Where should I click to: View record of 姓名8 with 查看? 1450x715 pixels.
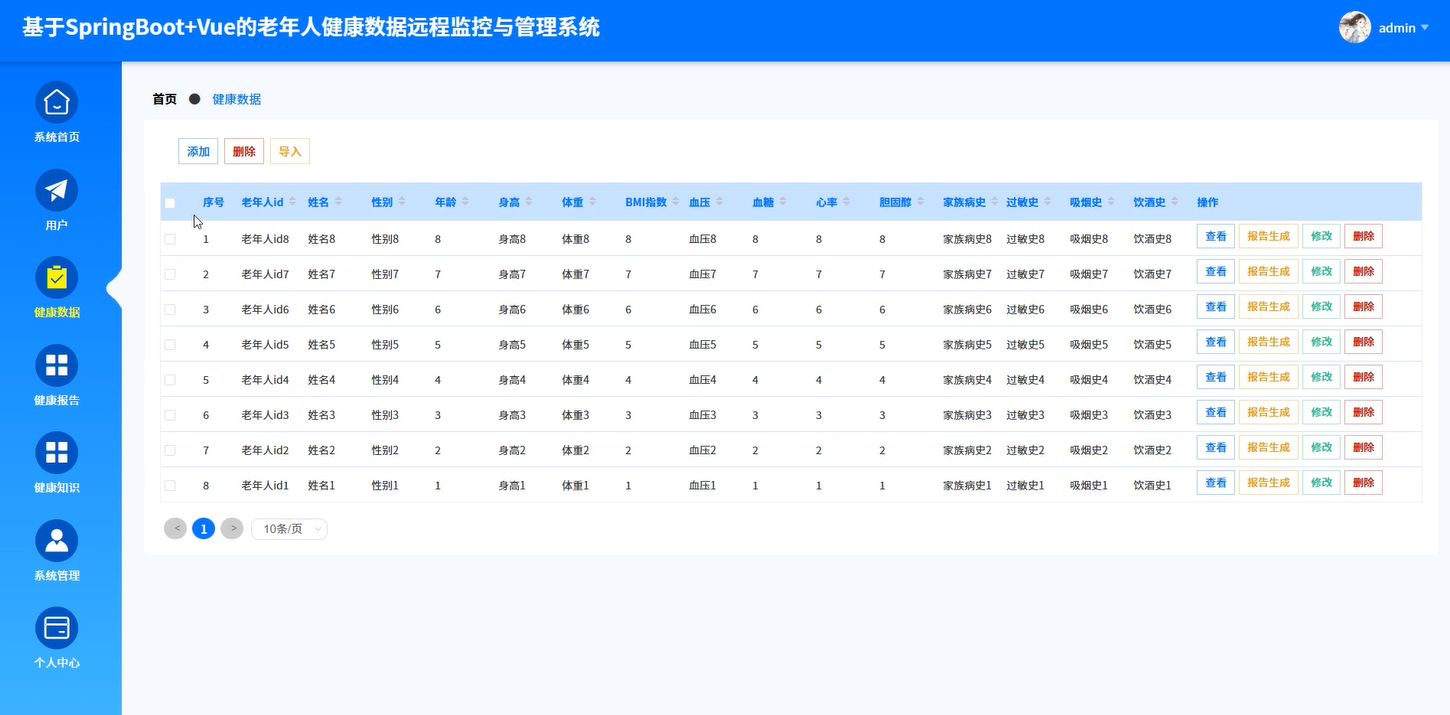coord(1216,236)
